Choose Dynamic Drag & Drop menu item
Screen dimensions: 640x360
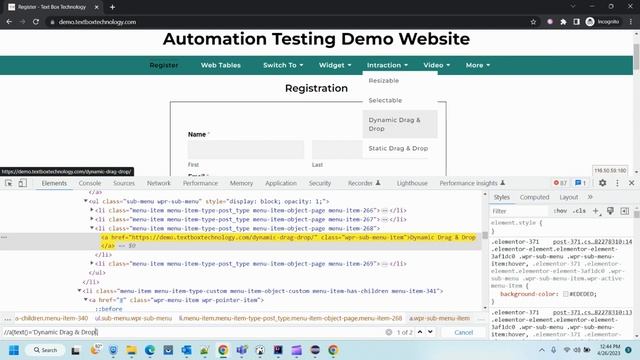(400, 124)
